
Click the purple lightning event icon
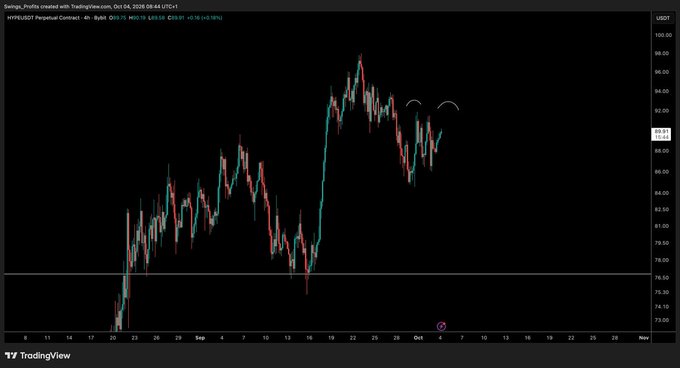pyautogui.click(x=441, y=326)
